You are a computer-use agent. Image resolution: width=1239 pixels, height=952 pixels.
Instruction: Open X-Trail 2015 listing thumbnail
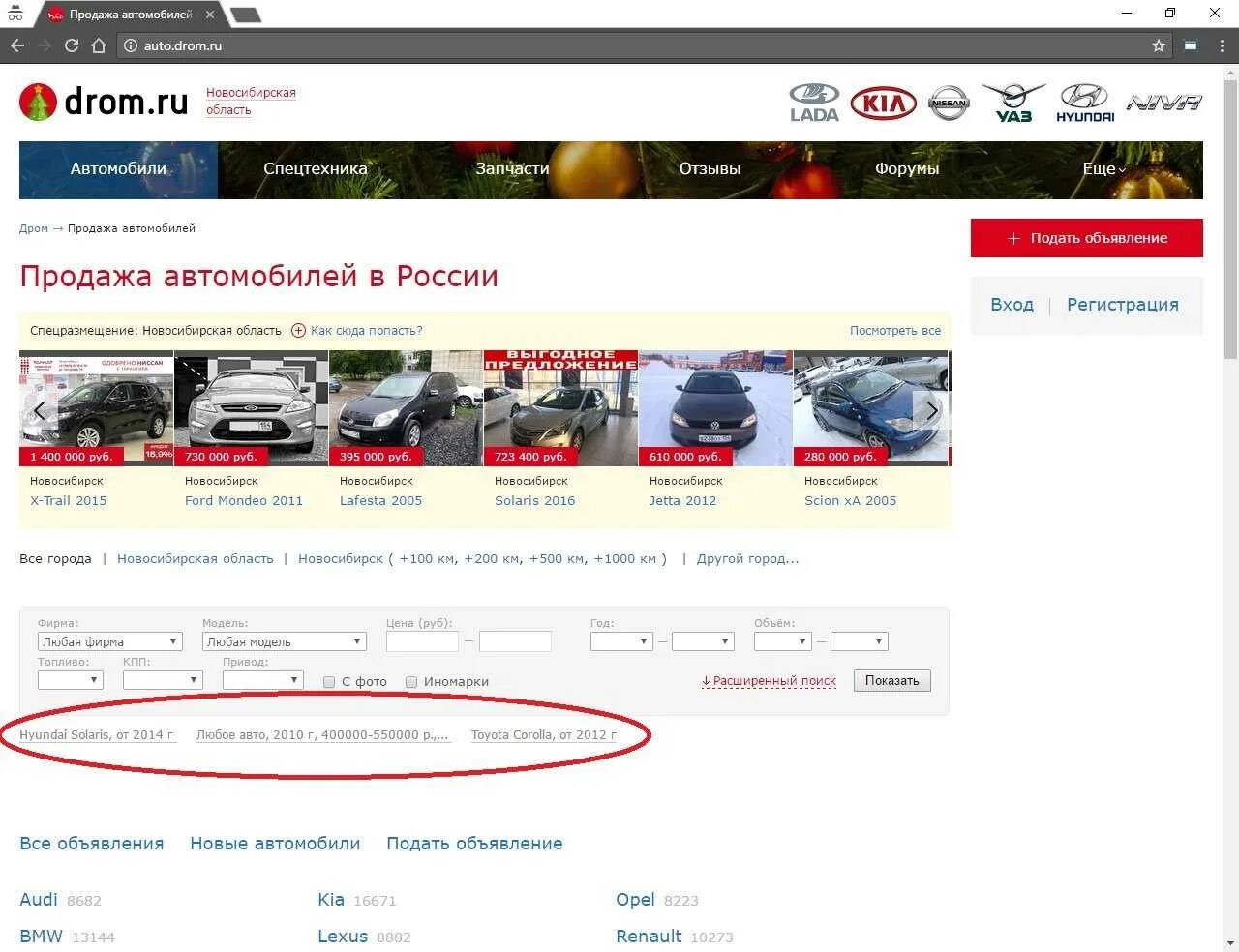point(96,408)
